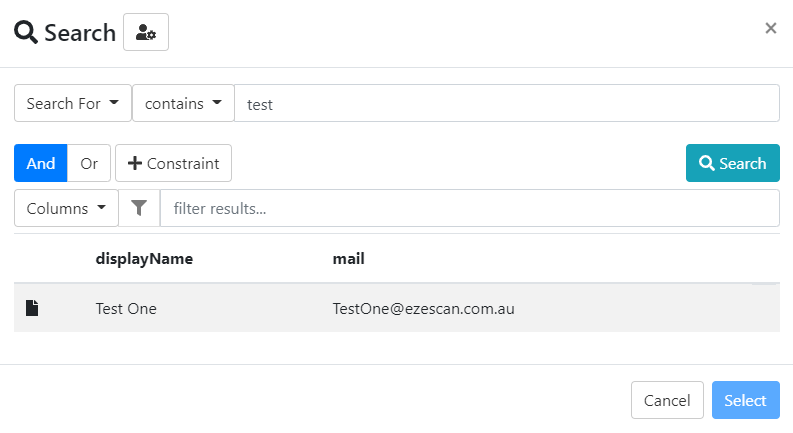Close the Search dialog with X
793x433 pixels.
pos(770,28)
